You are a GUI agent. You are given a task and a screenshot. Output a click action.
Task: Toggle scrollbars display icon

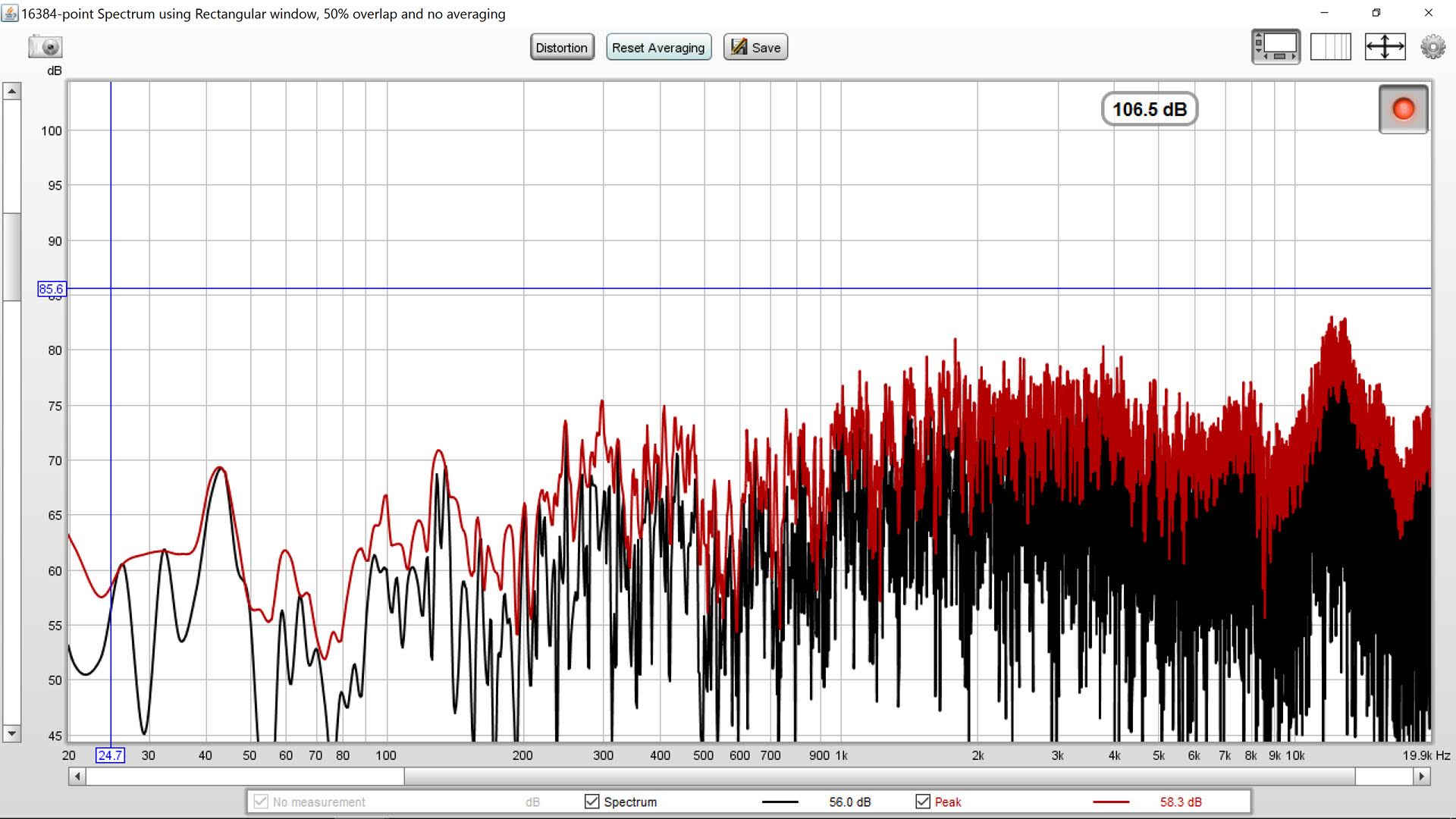pos(1276,47)
